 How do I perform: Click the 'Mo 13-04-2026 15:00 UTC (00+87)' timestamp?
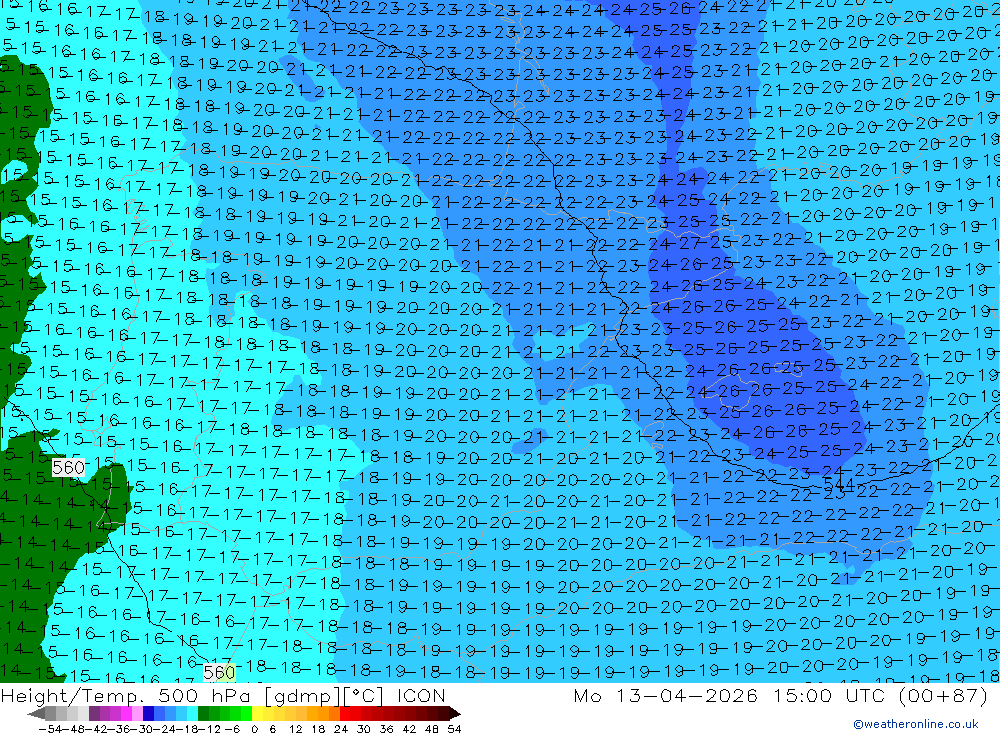click(780, 695)
